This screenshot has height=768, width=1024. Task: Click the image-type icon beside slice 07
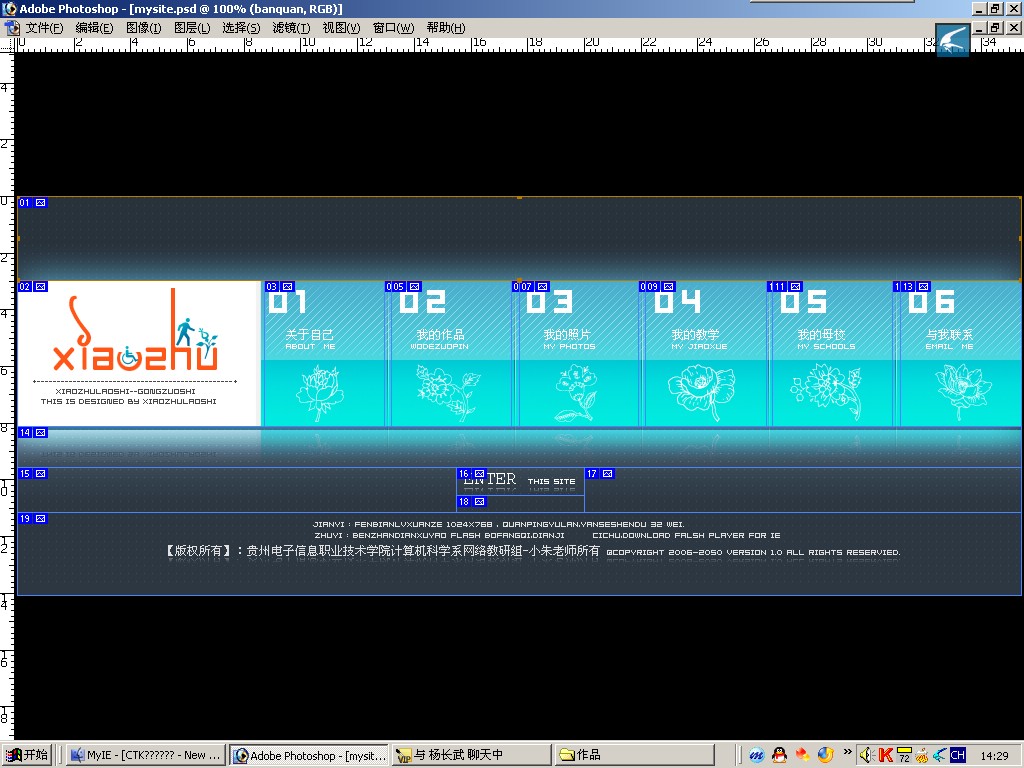pos(542,286)
